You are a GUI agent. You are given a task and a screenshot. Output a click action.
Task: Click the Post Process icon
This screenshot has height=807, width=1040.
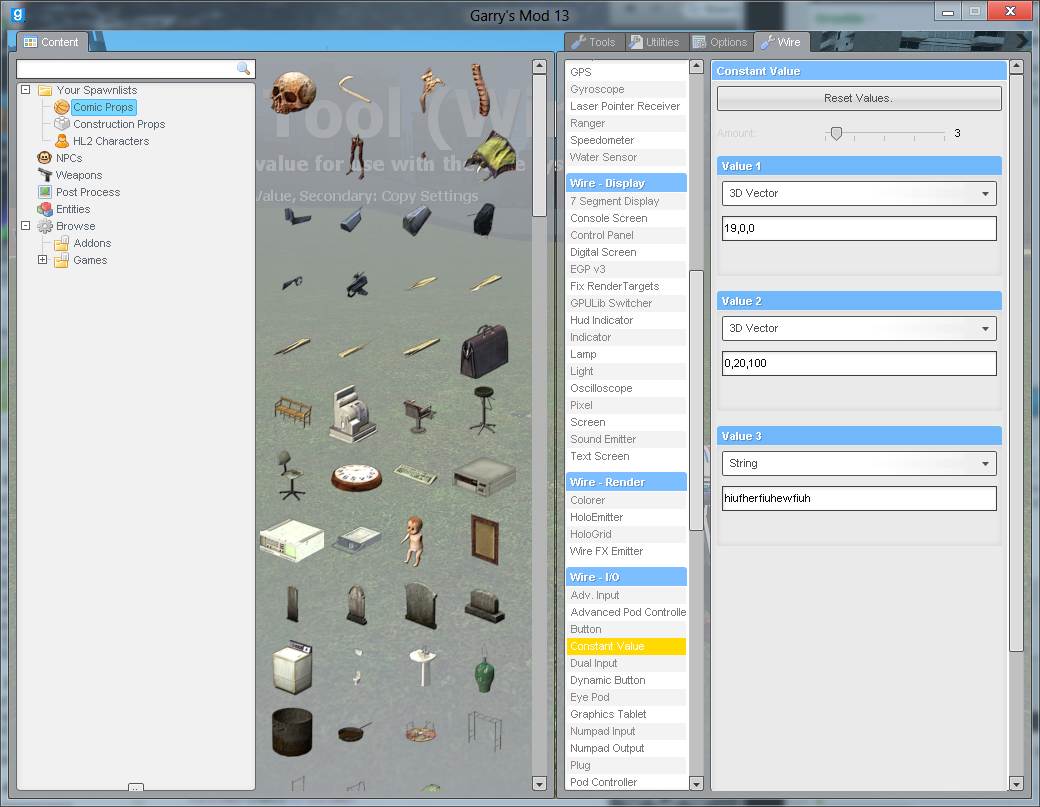(45, 192)
